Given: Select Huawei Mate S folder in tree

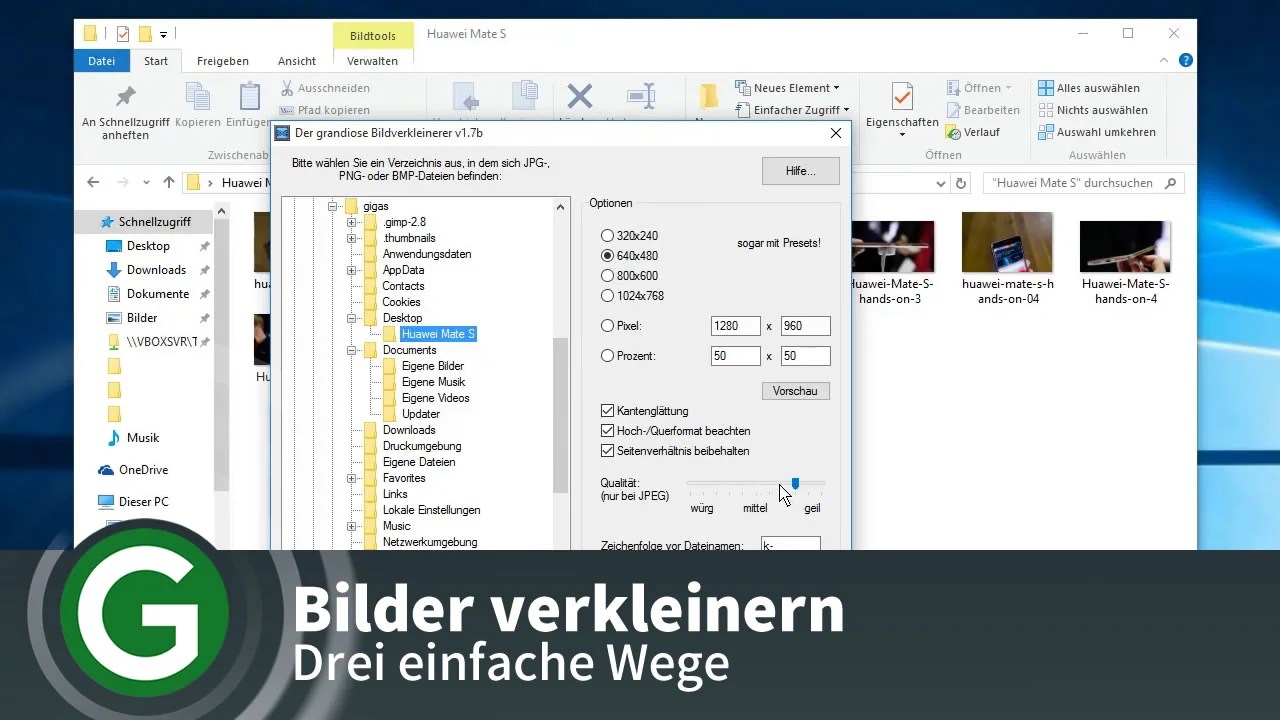Looking at the screenshot, I should point(438,334).
